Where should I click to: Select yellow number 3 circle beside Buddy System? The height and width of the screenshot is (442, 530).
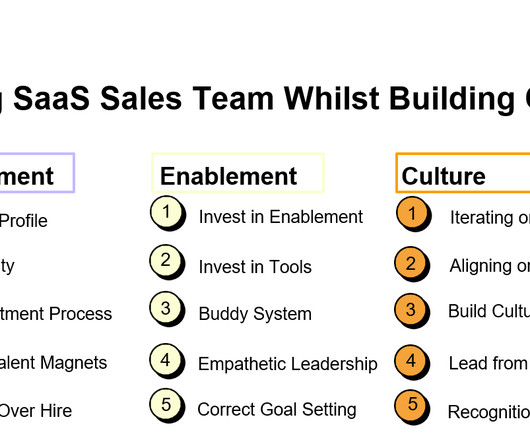point(167,309)
